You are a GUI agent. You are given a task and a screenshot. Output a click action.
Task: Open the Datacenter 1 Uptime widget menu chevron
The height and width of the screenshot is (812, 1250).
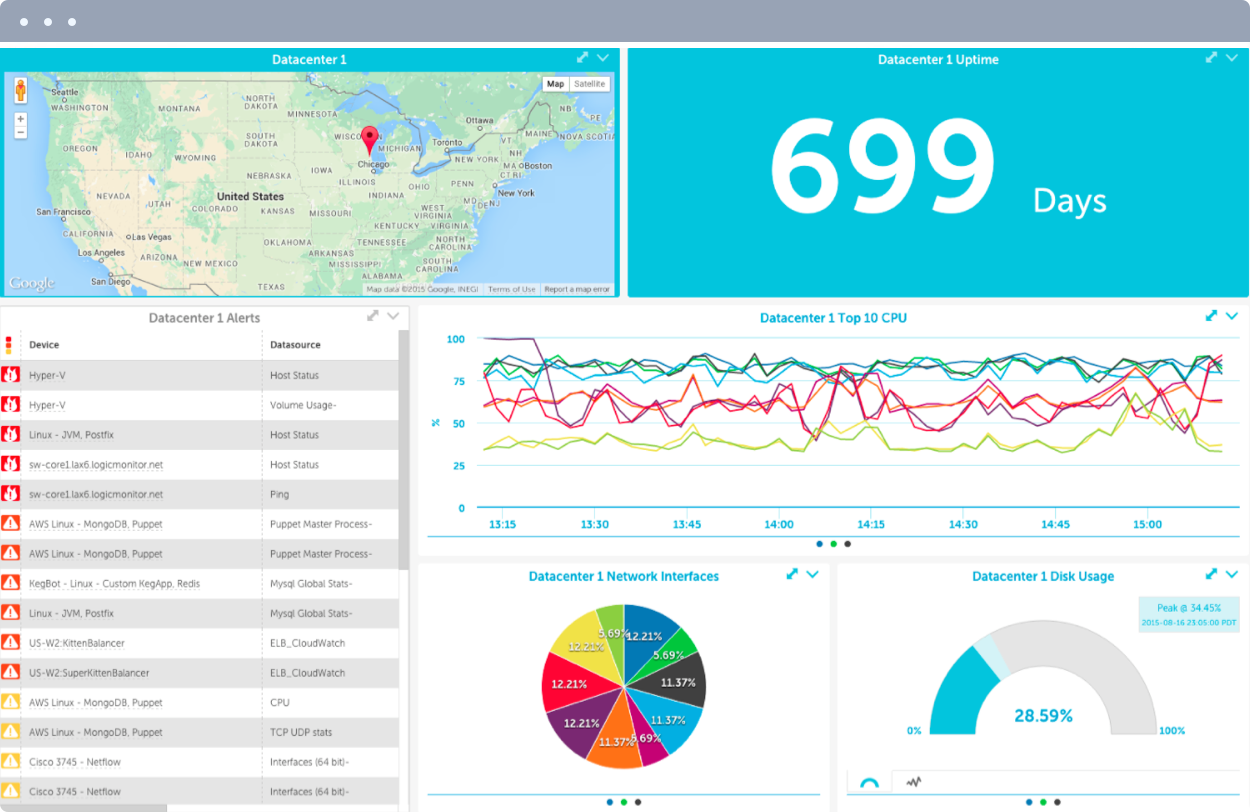(1232, 58)
